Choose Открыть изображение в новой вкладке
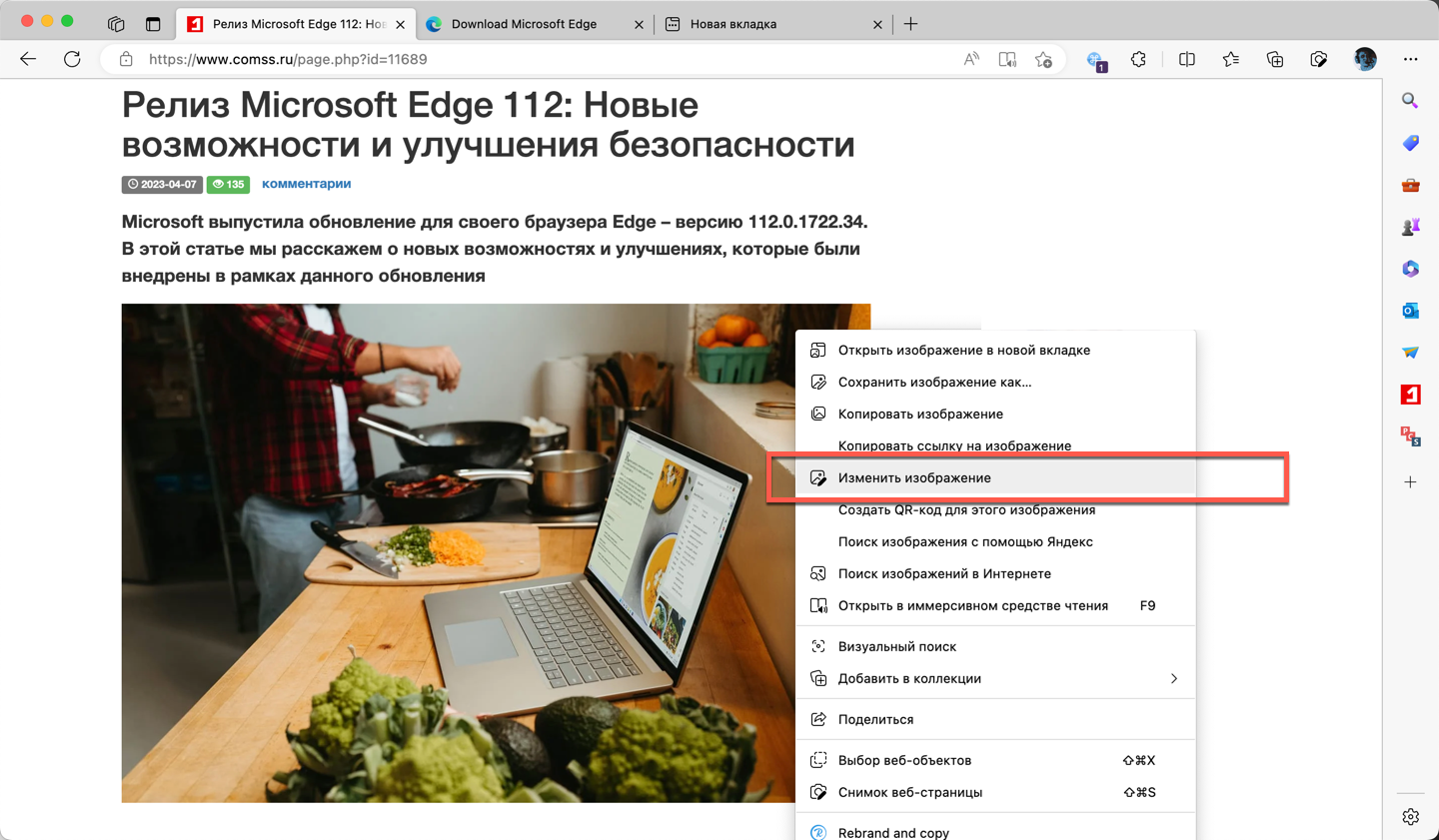 click(995, 350)
